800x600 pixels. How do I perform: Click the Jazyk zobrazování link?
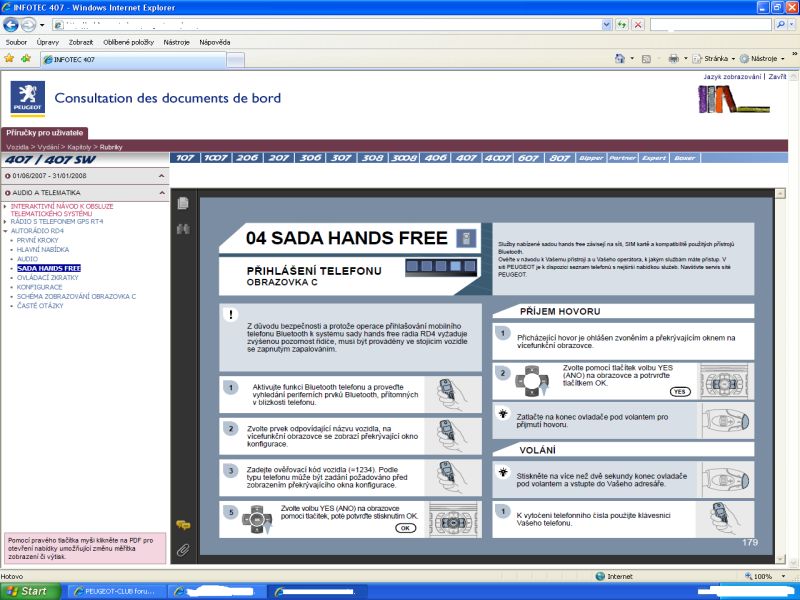[x=732, y=77]
